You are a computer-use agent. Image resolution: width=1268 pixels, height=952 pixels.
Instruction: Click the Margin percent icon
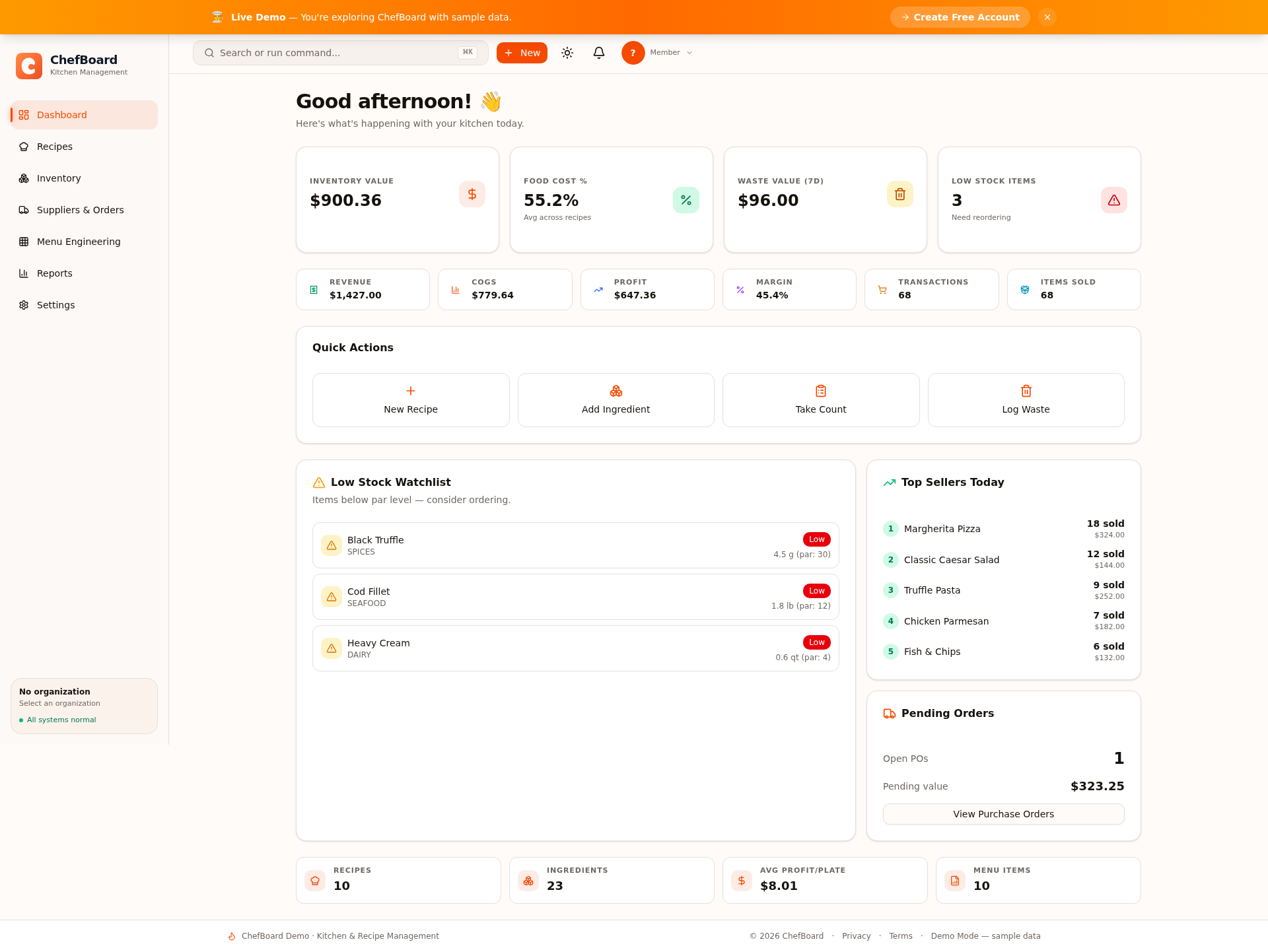coord(740,290)
